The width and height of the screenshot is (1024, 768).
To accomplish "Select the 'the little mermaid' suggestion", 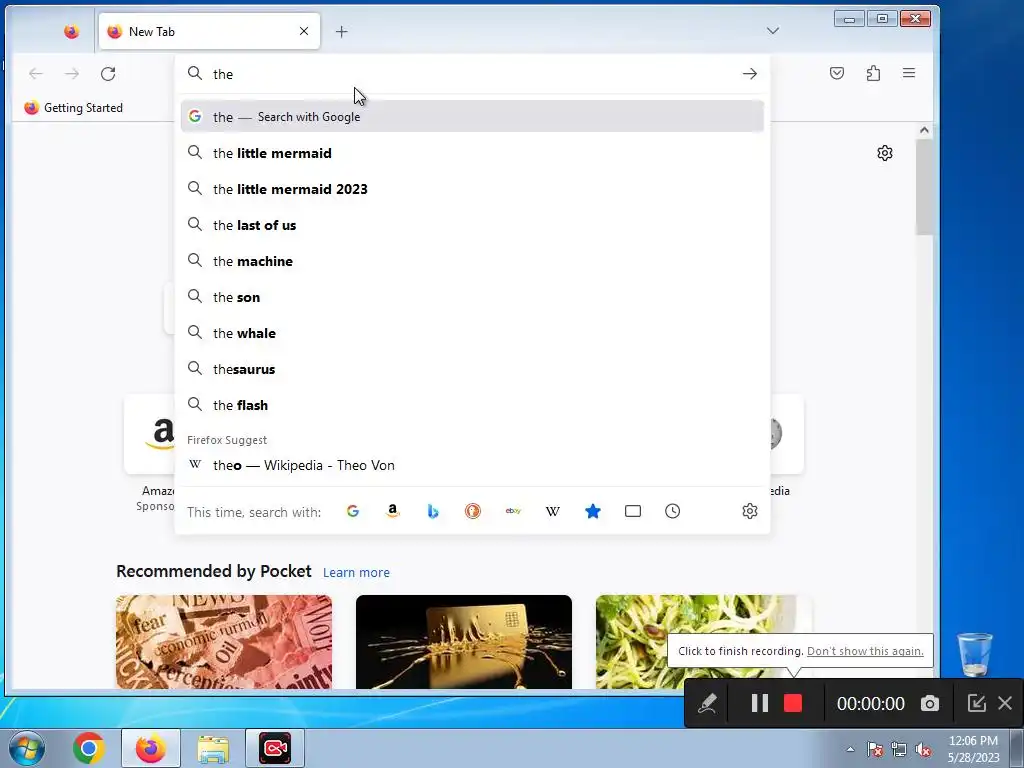I will (x=472, y=153).
